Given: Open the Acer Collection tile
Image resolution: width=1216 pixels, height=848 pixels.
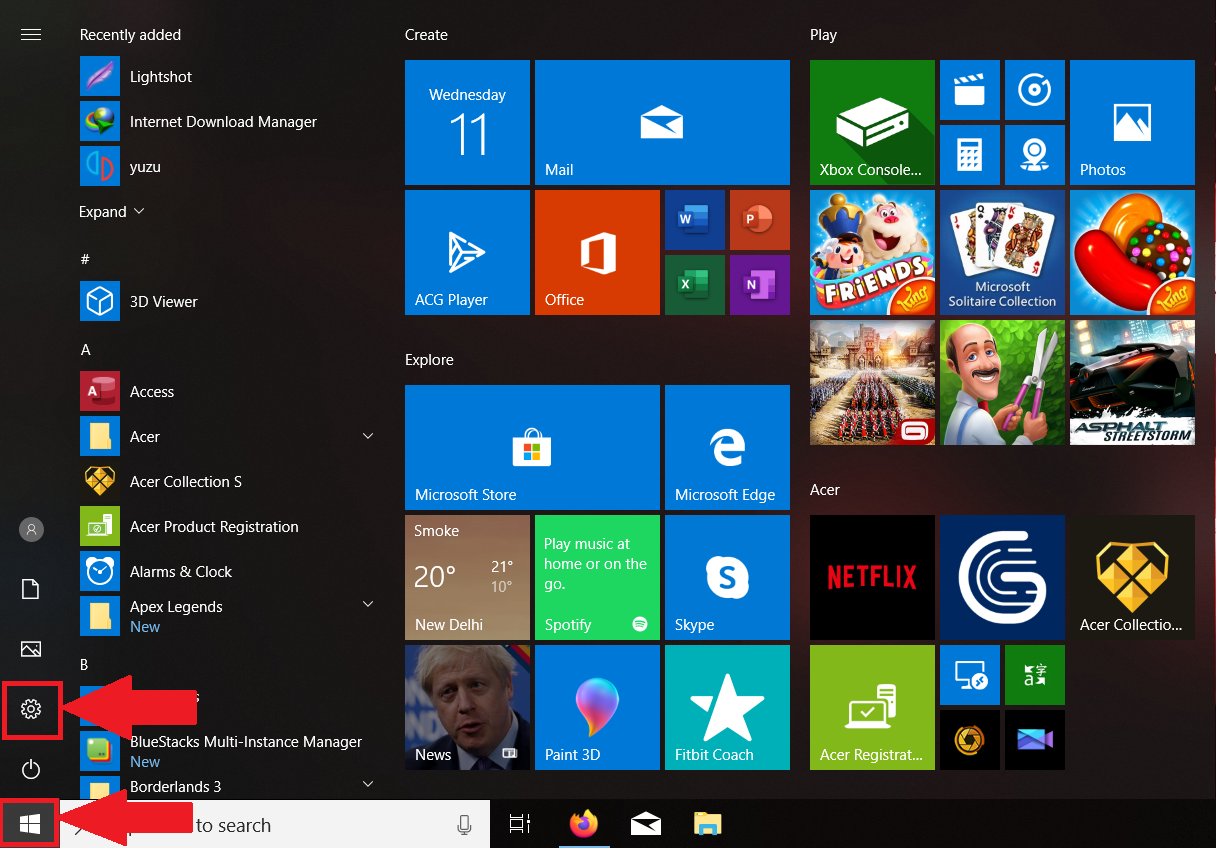Looking at the screenshot, I should [x=1132, y=577].
